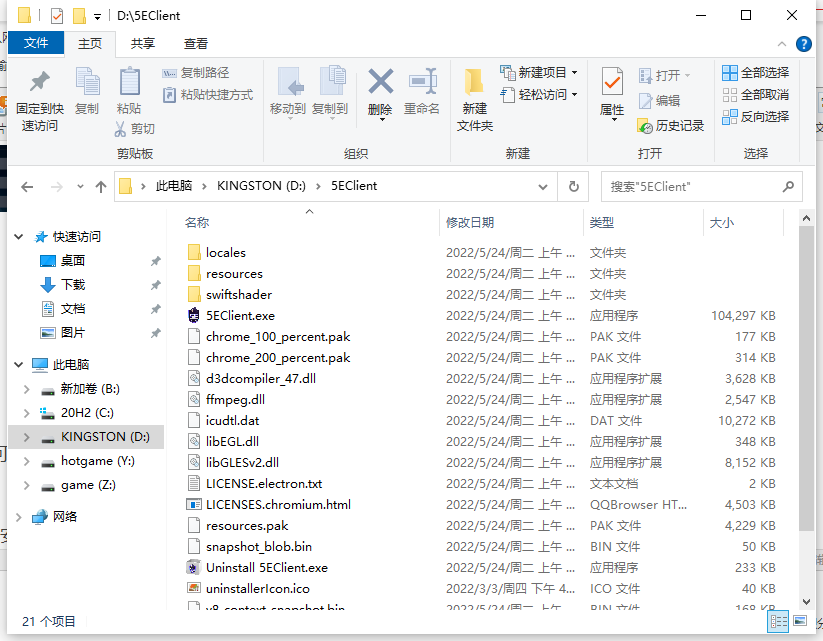Screen dimensions: 823x641
Task: Expand the hotgame (Y:) drive node
Action: click(26, 461)
